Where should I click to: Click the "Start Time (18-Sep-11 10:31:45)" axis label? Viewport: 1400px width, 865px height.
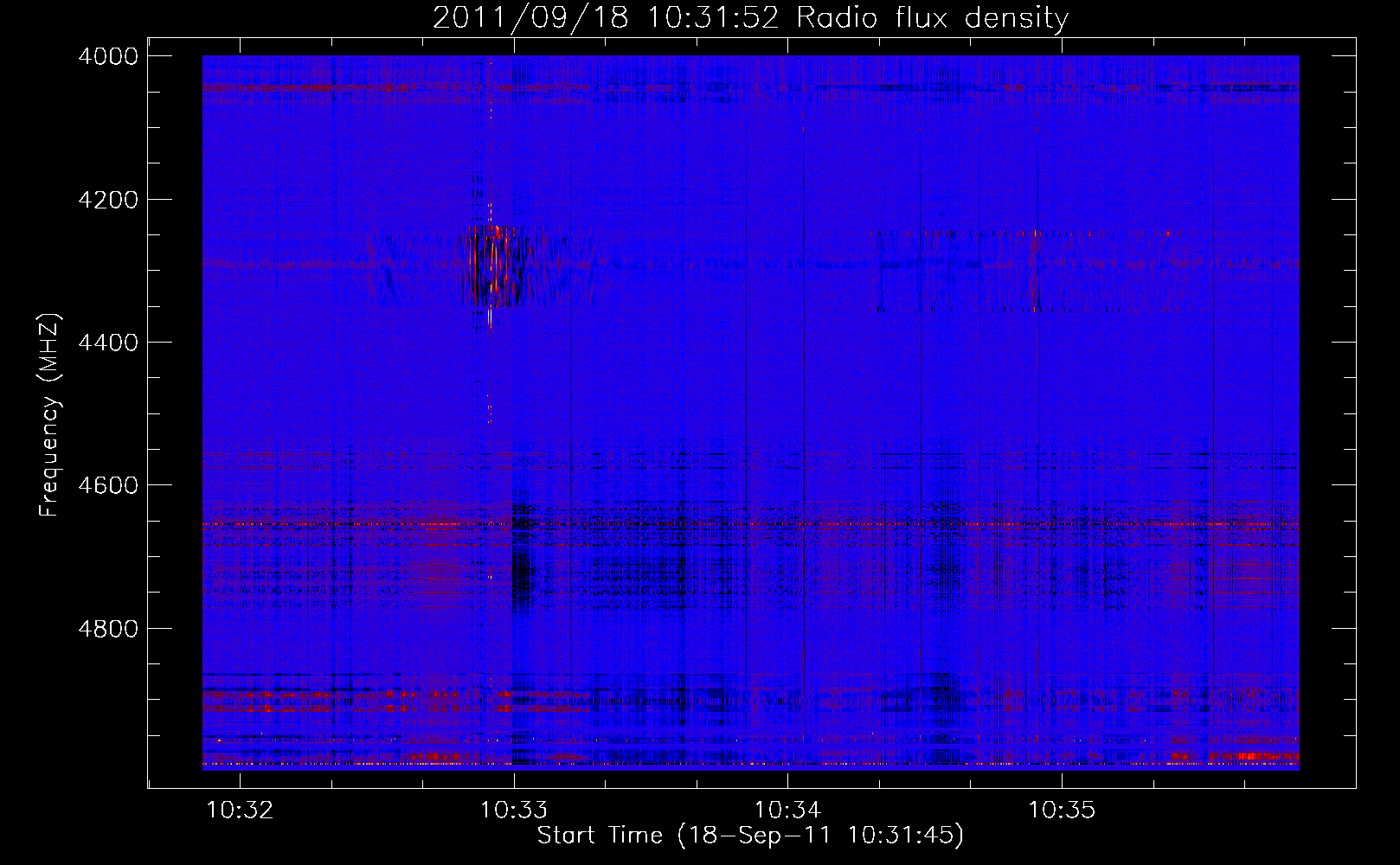tap(750, 836)
